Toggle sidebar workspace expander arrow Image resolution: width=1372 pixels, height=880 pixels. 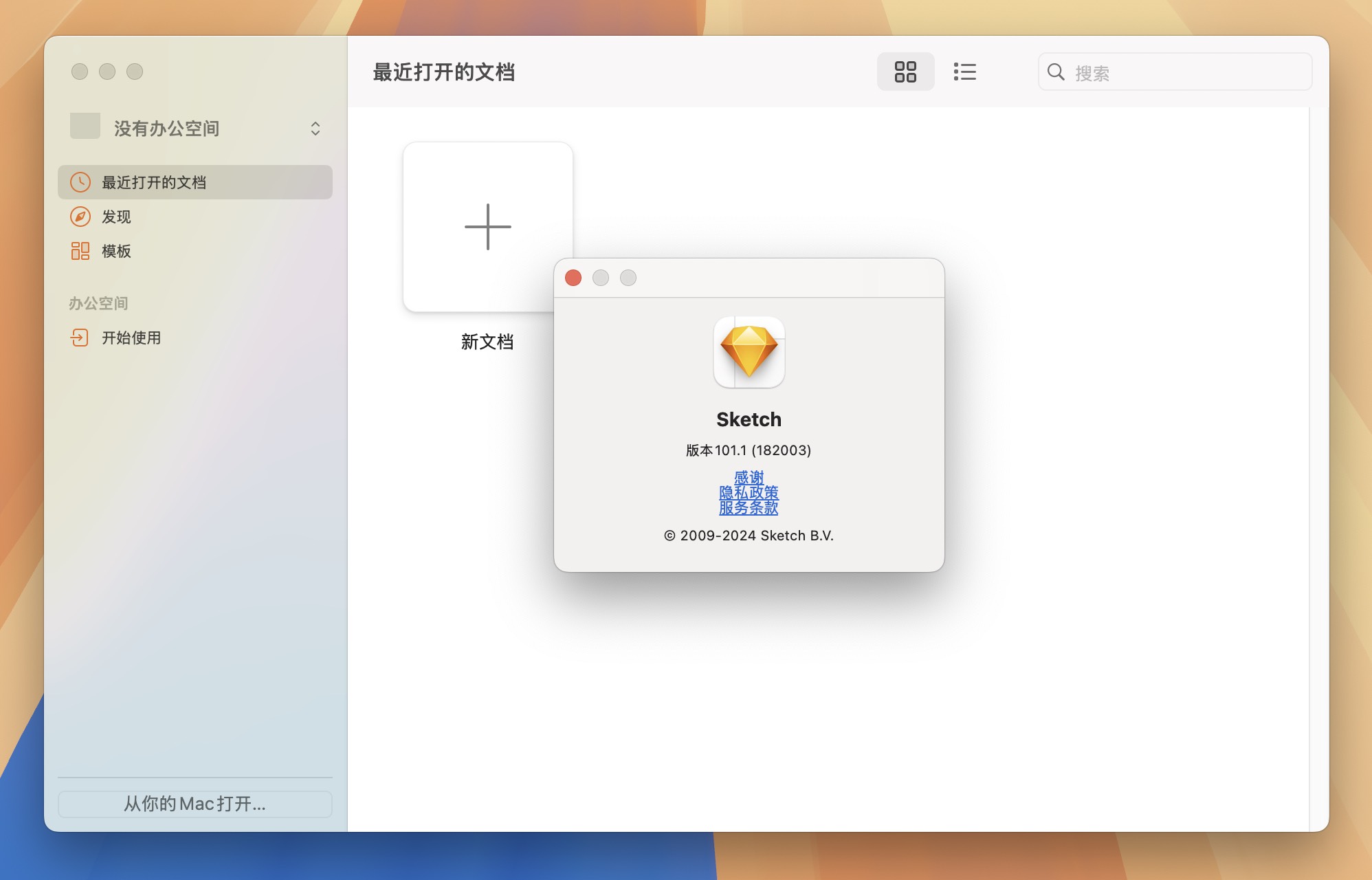point(315,128)
